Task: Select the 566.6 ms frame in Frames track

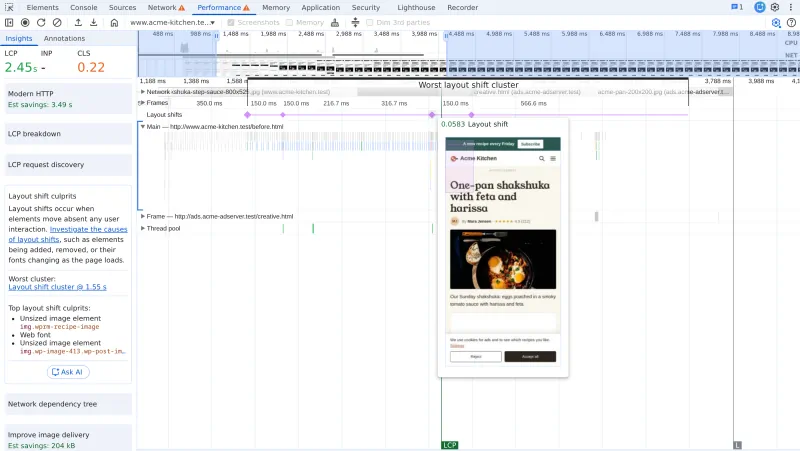Action: (533, 103)
